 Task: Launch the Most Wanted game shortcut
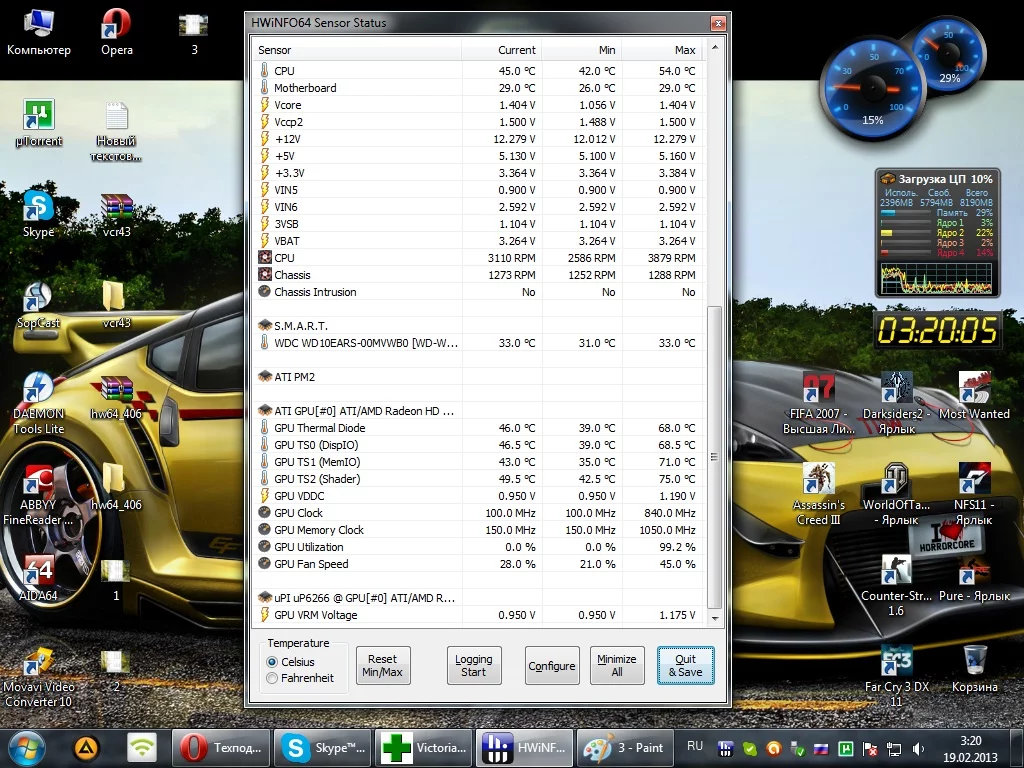tap(974, 396)
